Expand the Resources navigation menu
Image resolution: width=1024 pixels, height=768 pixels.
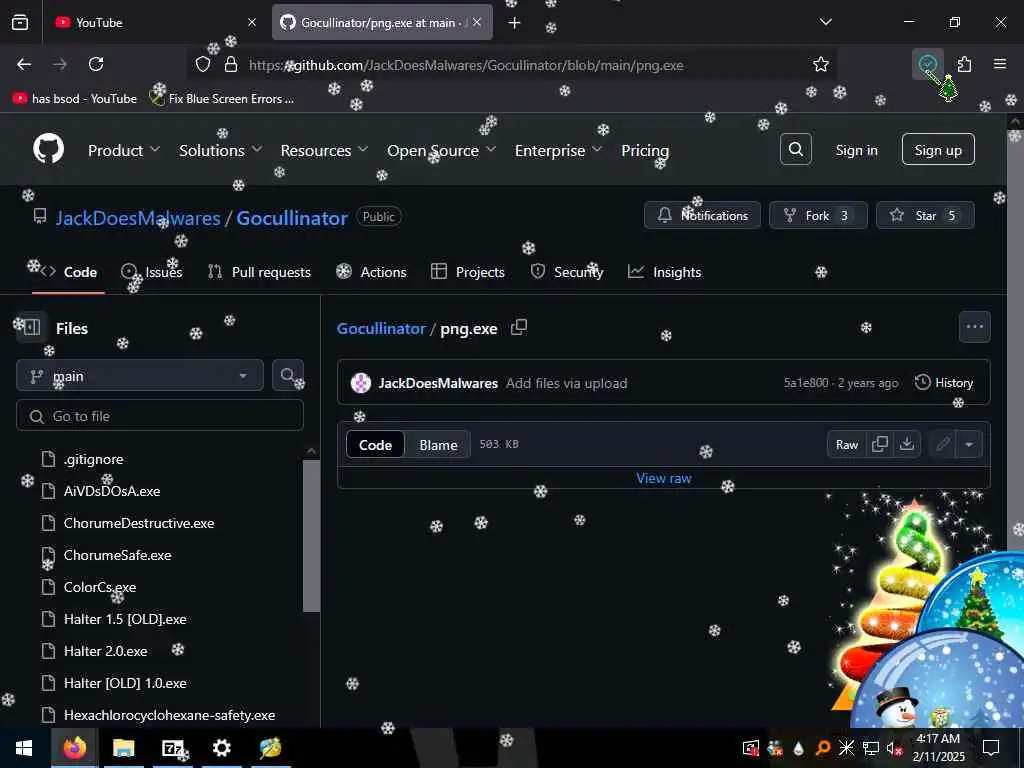[324, 150]
